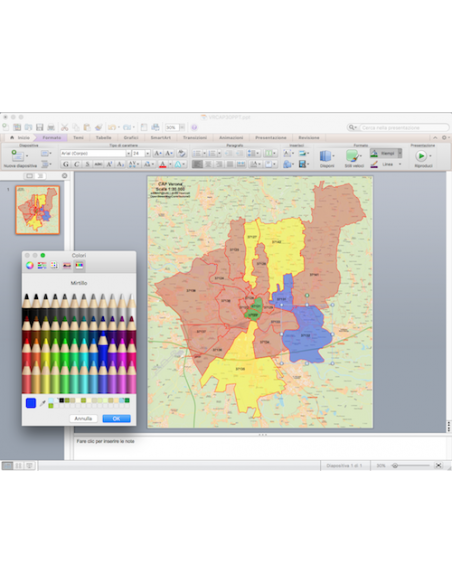Viewport: 452px width, 584px height.
Task: Select the pencils picker tab
Action: click(x=79, y=265)
